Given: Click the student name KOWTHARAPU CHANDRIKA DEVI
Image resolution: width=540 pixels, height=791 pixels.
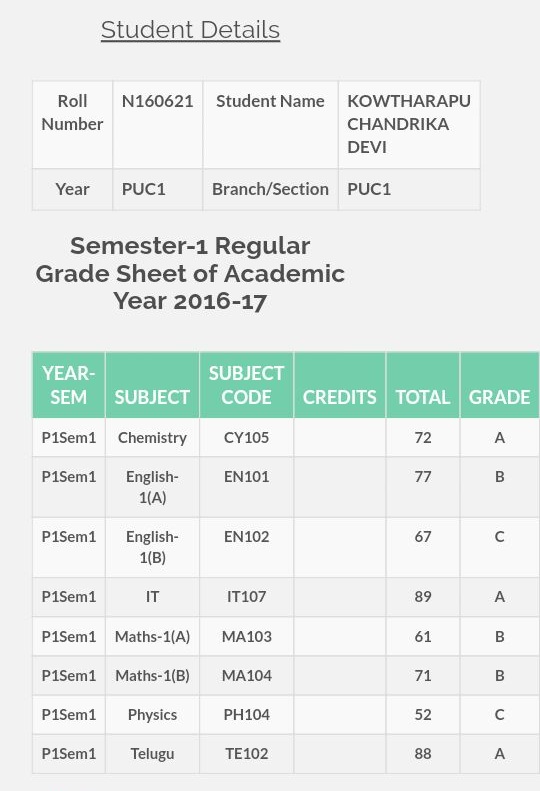Looking at the screenshot, I should tap(409, 125).
